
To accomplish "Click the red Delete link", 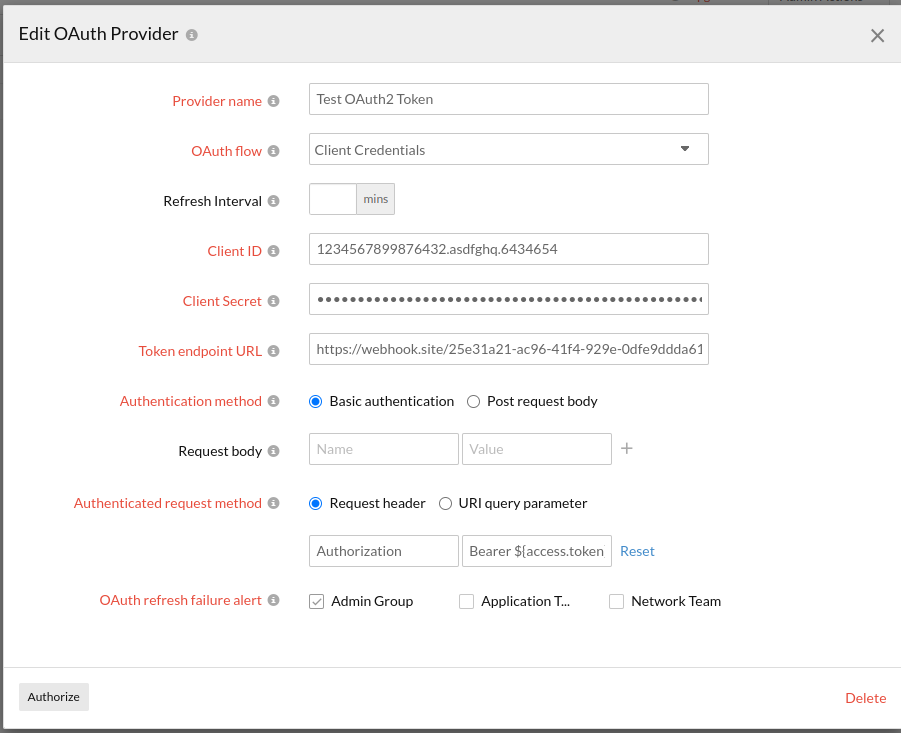I will click(865, 698).
